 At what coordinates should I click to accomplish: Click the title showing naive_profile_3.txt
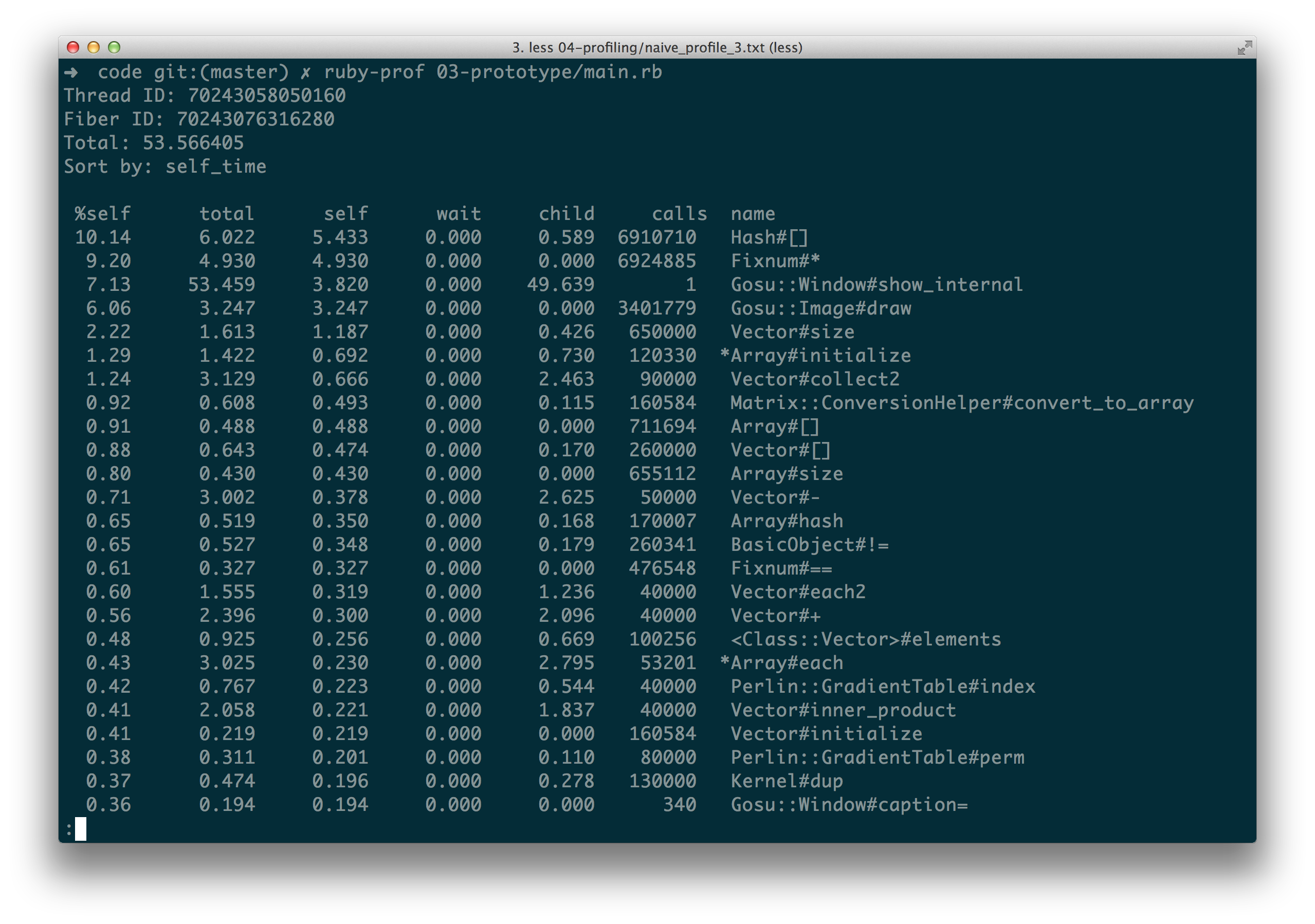pos(658,47)
